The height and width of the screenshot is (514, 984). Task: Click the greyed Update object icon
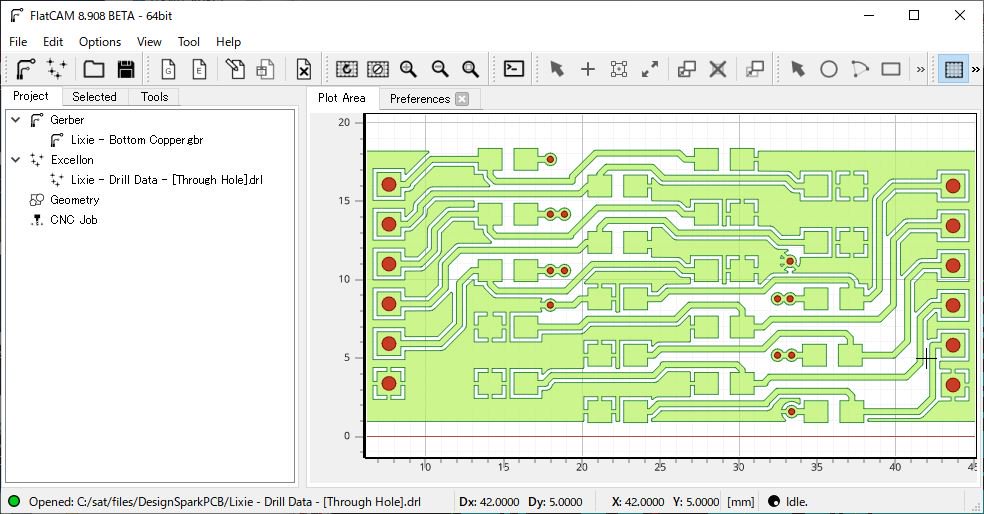click(x=265, y=69)
